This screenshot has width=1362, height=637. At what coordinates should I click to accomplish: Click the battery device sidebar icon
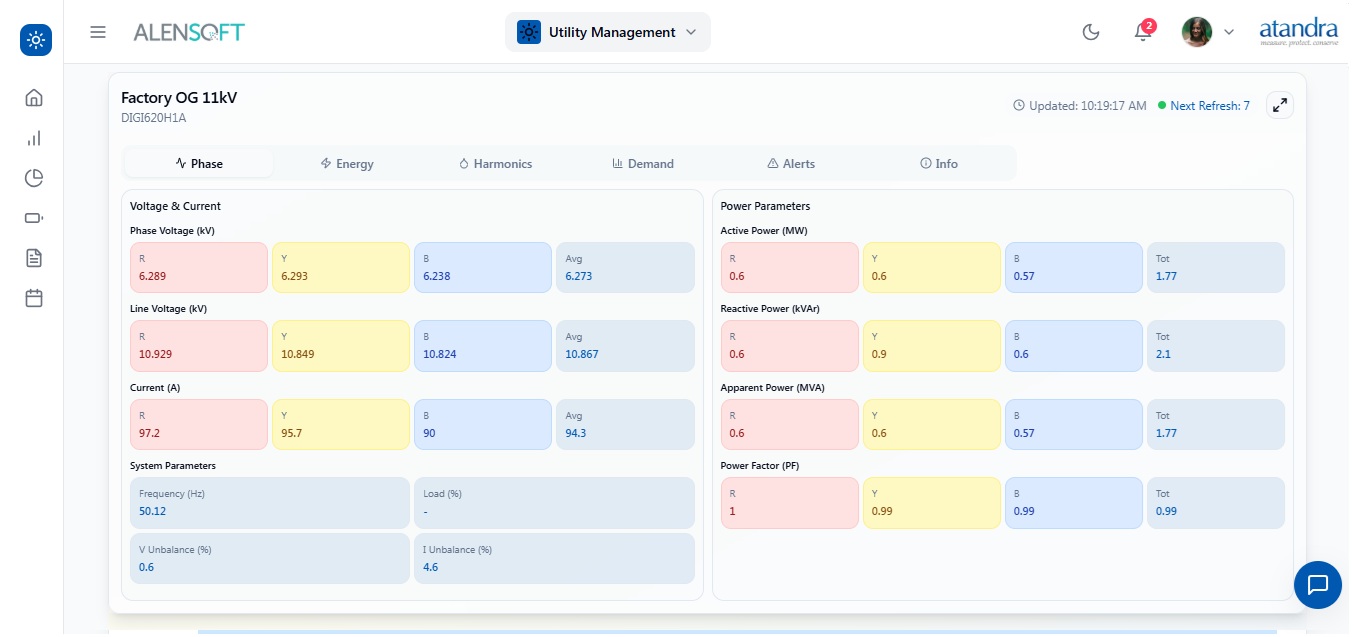pos(34,218)
